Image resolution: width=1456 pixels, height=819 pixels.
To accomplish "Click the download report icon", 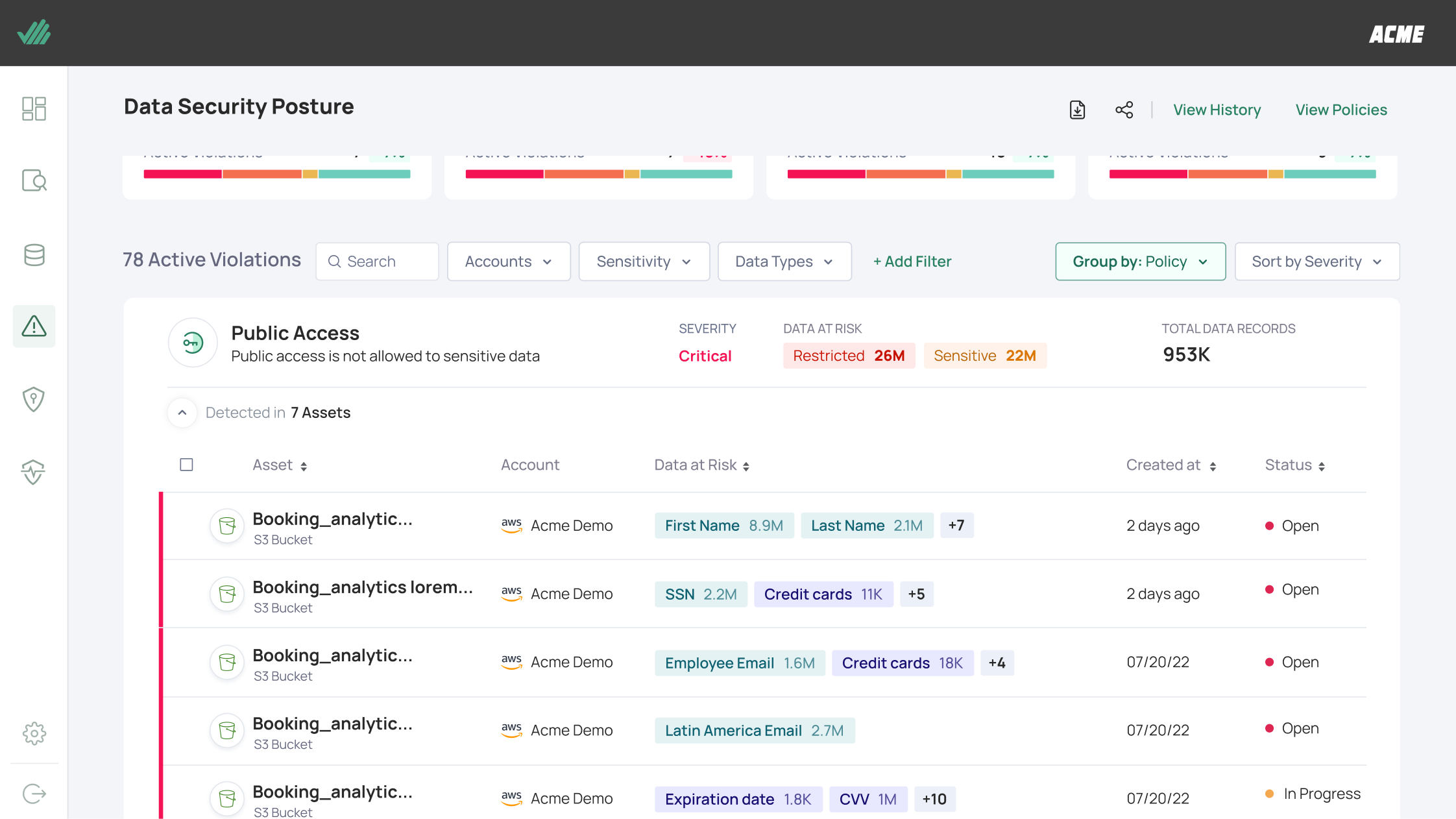I will (1077, 110).
